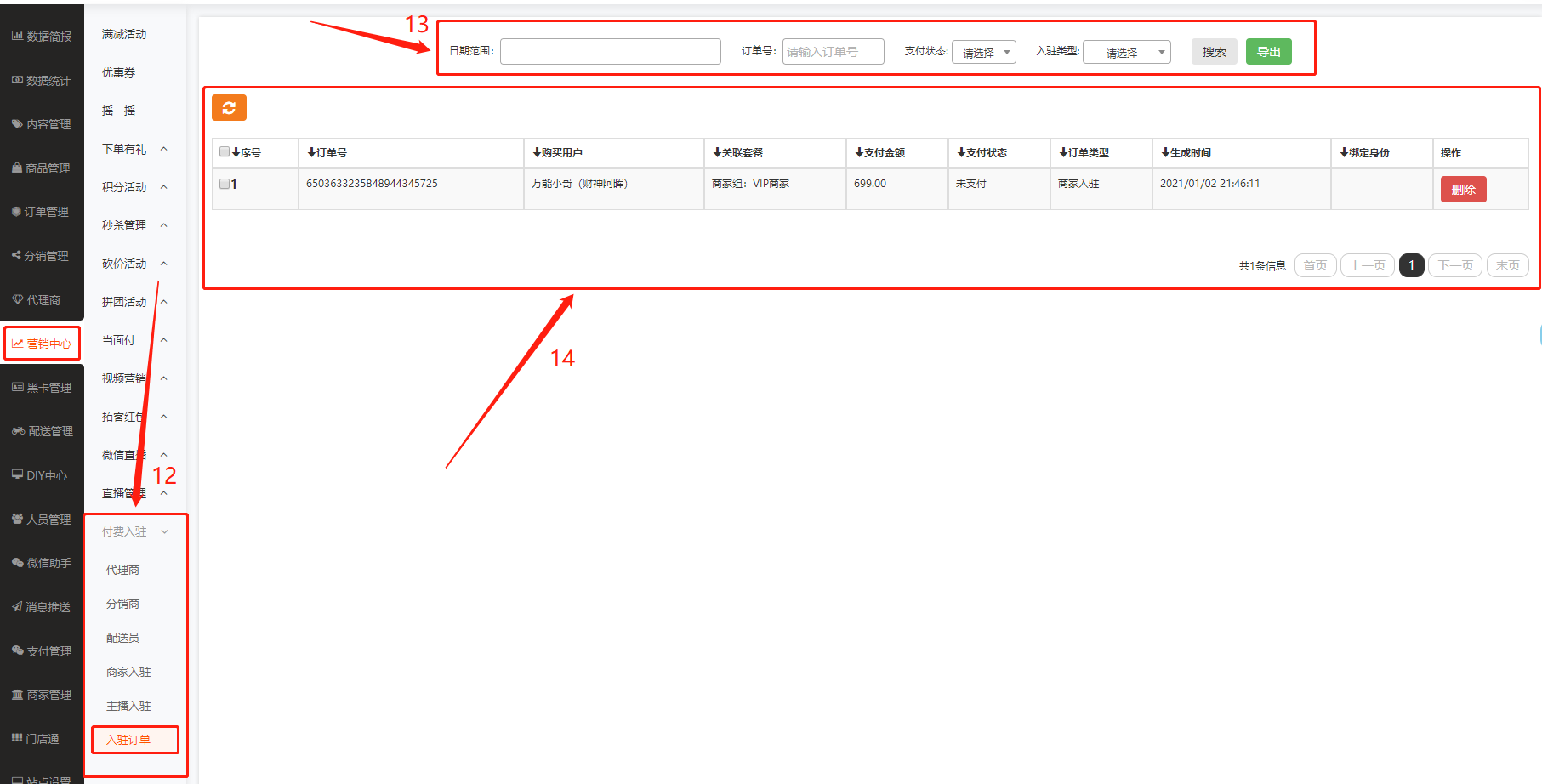Select 入驻订单 in the submenu
The height and width of the screenshot is (784, 1542).
(x=128, y=740)
